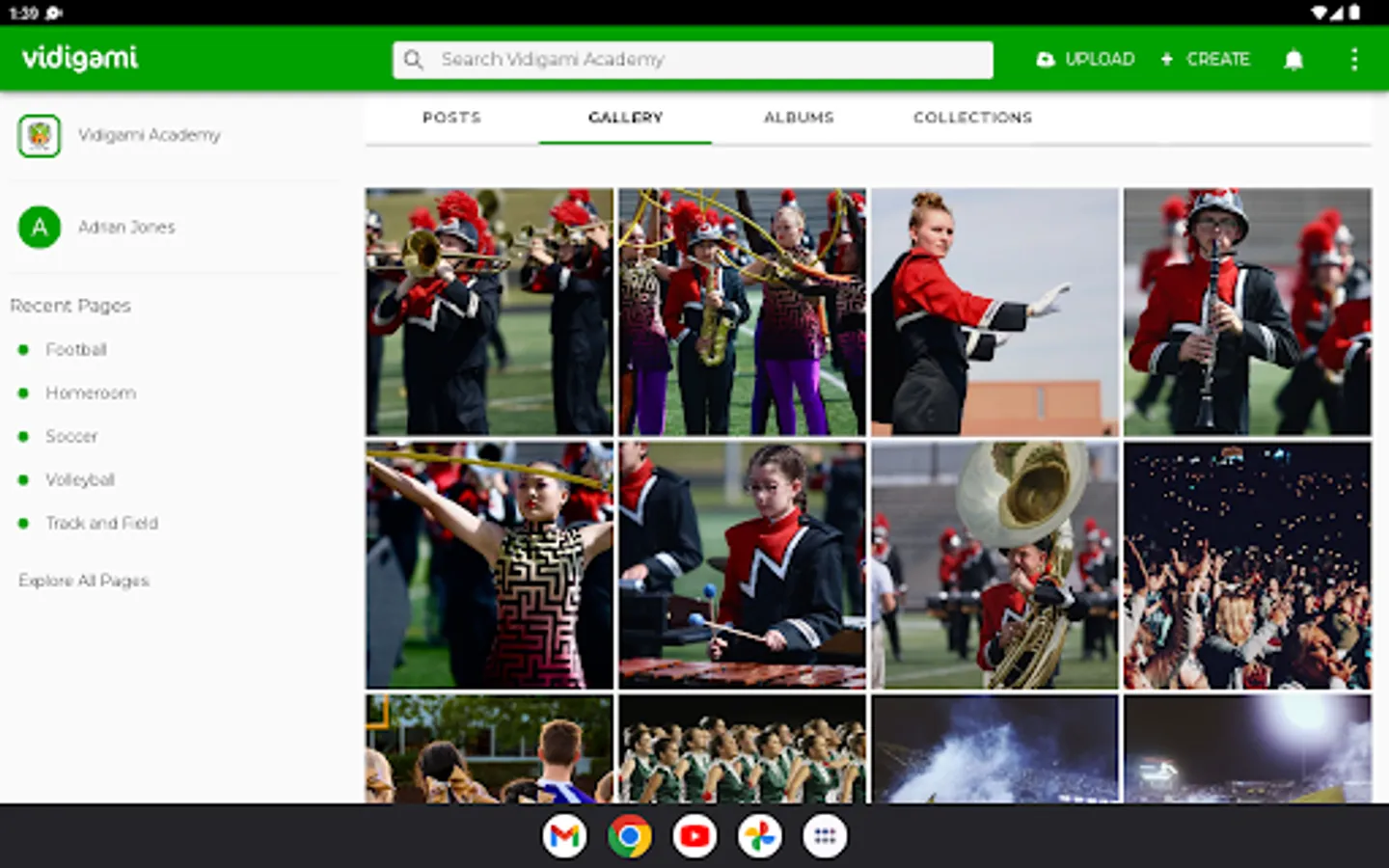Click the Vidigami Academy school crest icon
This screenshot has width=1389, height=868.
[40, 135]
